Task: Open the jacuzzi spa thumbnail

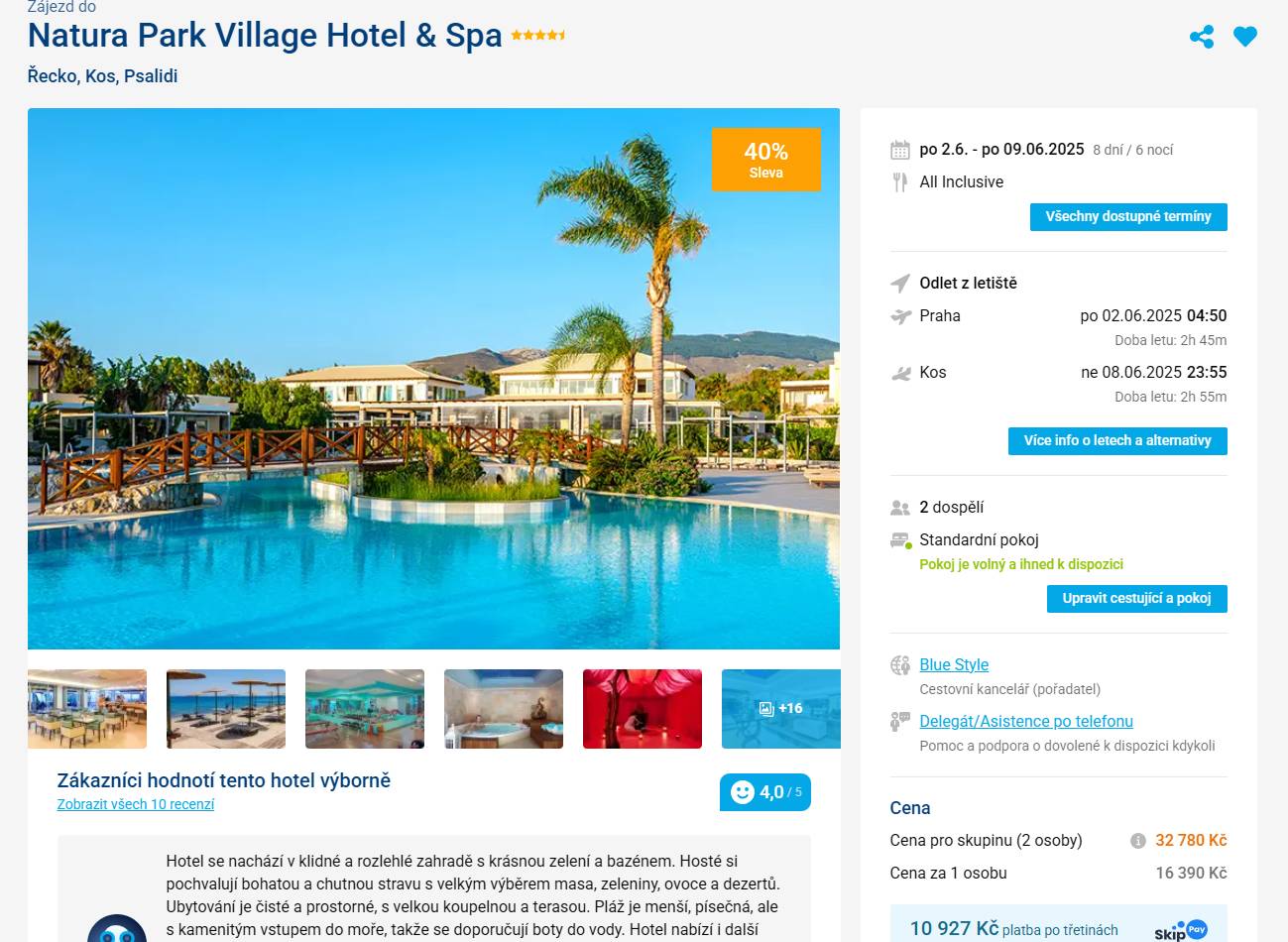Action: [504, 709]
